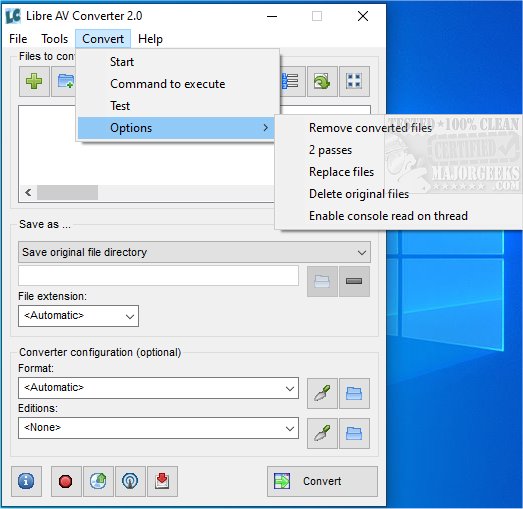This screenshot has height=509, width=523.
Task: Click the green refresh arrow toolbar icon
Action: pyautogui.click(x=322, y=81)
